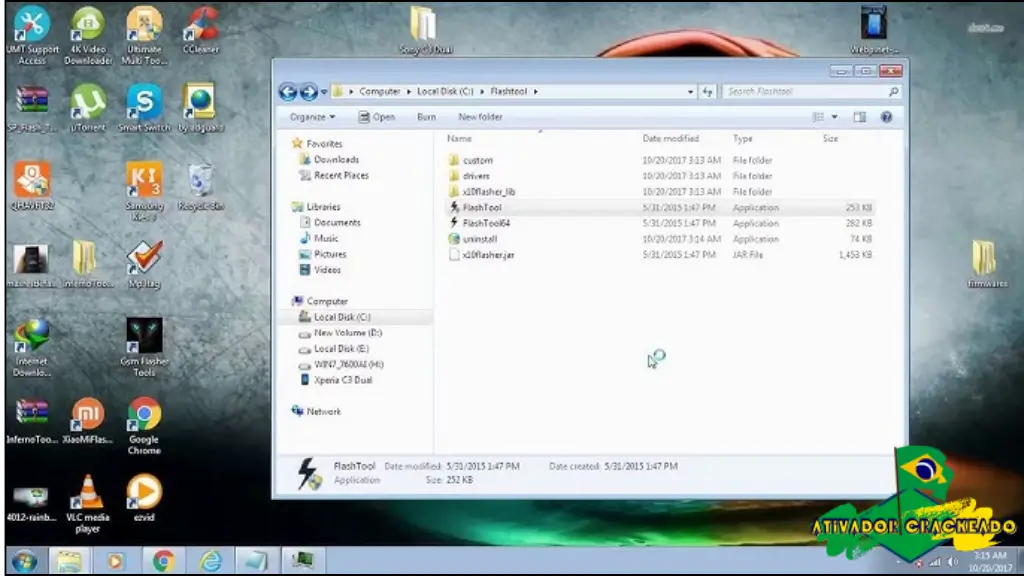Launch CCleaner from desktop
The width and height of the screenshot is (1024, 576).
[x=200, y=30]
